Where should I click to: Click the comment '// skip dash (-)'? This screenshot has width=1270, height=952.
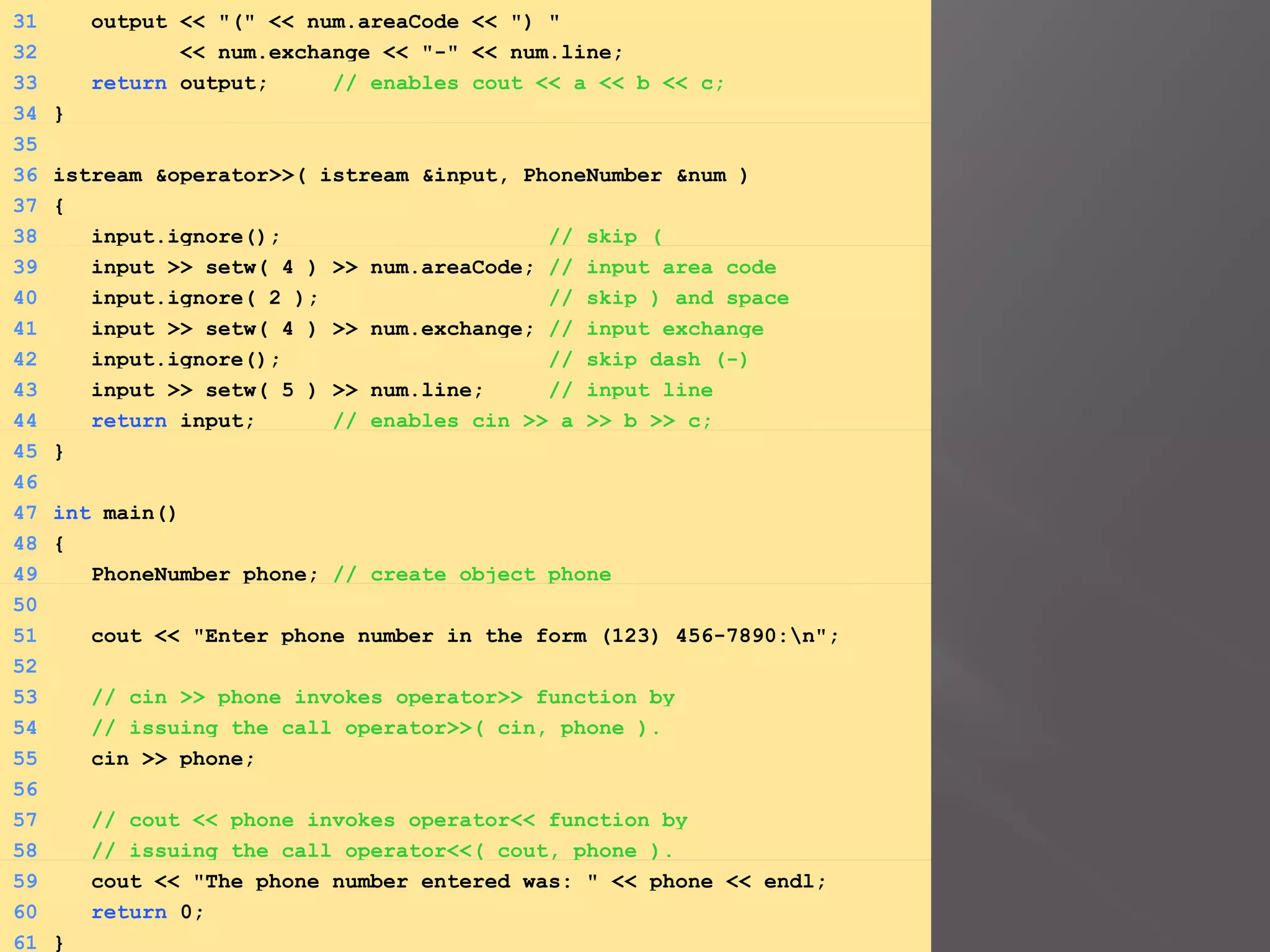[649, 359]
